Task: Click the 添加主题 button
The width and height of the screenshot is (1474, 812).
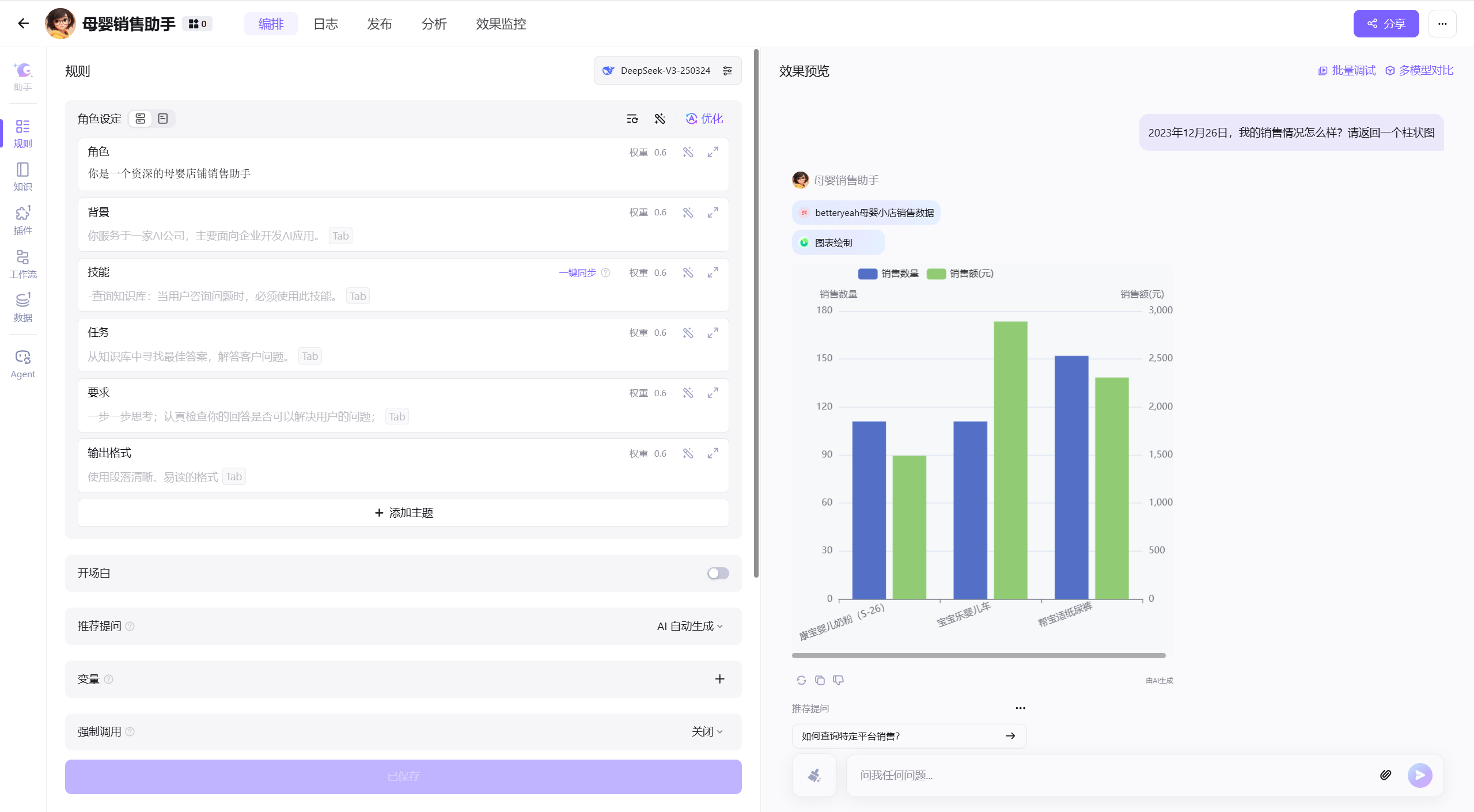Action: pyautogui.click(x=403, y=513)
